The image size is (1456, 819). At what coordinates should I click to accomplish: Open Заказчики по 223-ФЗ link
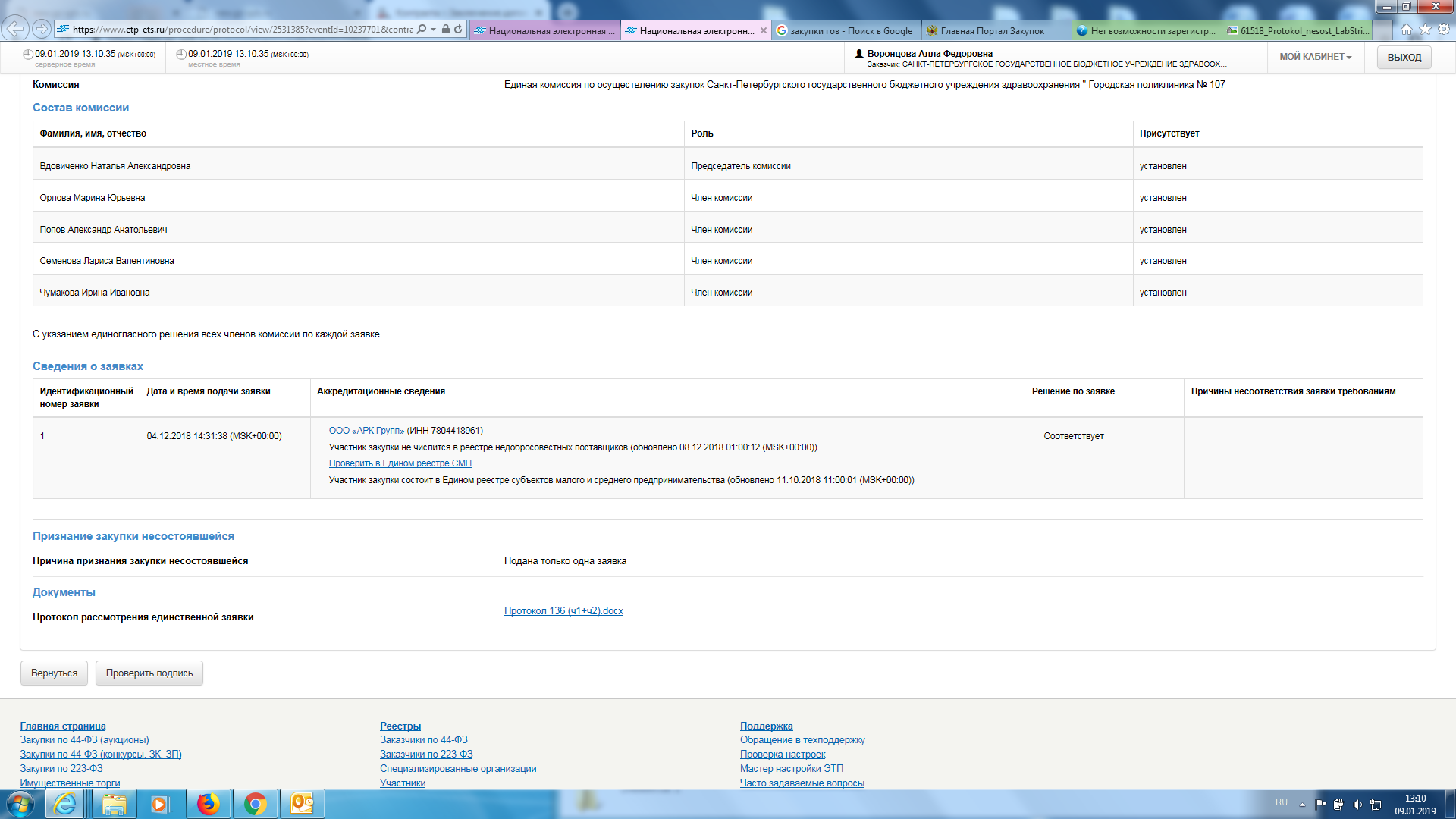click(x=426, y=755)
